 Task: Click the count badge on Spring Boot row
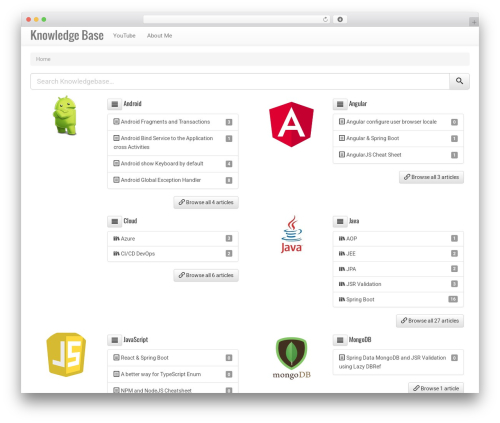[453, 299]
